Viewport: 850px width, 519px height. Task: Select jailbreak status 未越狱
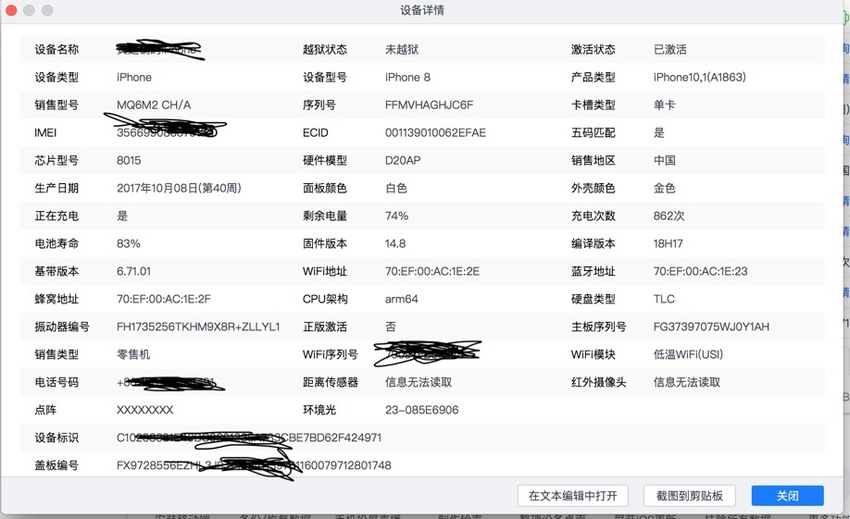coord(402,49)
